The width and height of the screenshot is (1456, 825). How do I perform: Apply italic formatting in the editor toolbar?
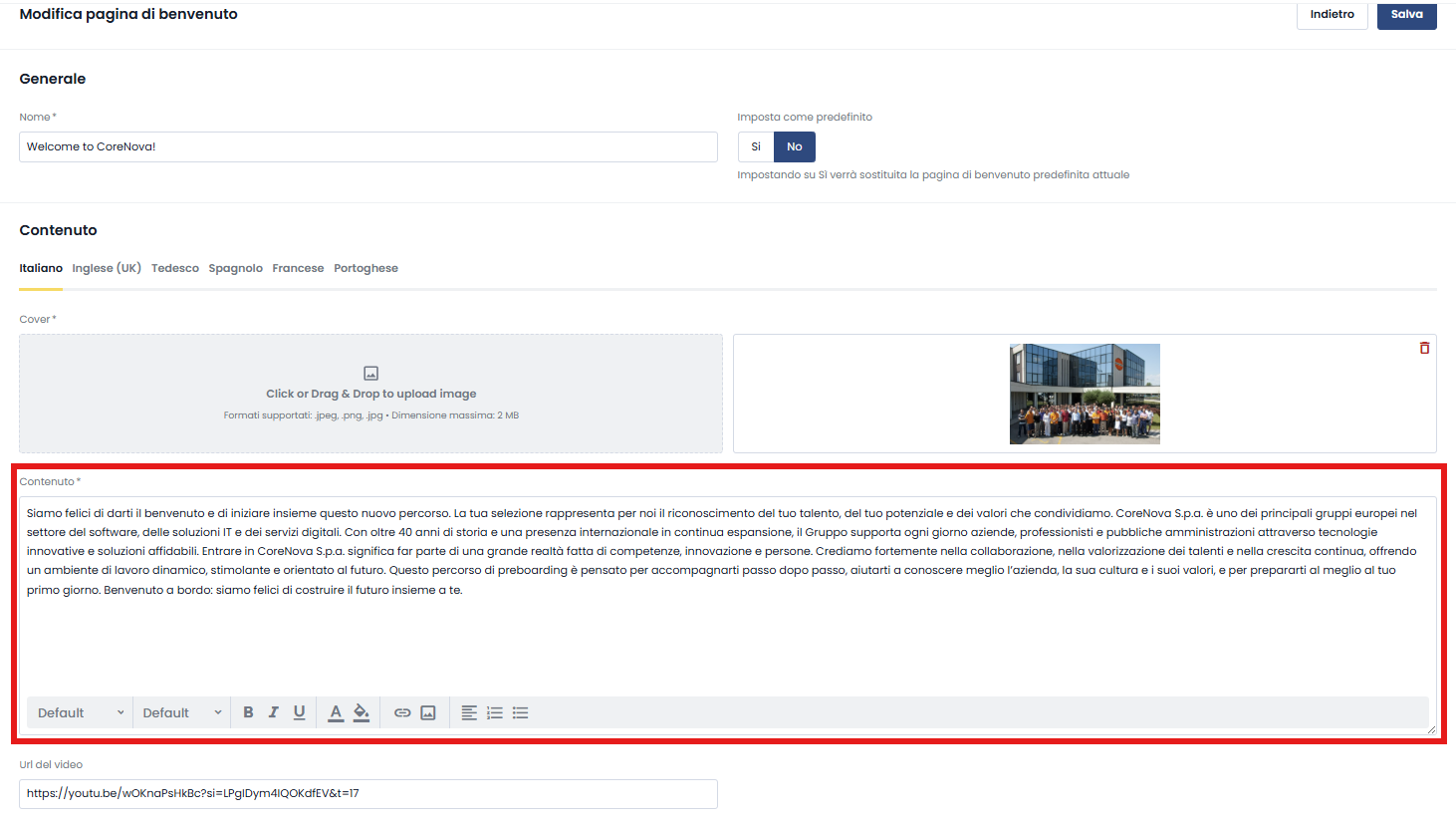coord(274,712)
